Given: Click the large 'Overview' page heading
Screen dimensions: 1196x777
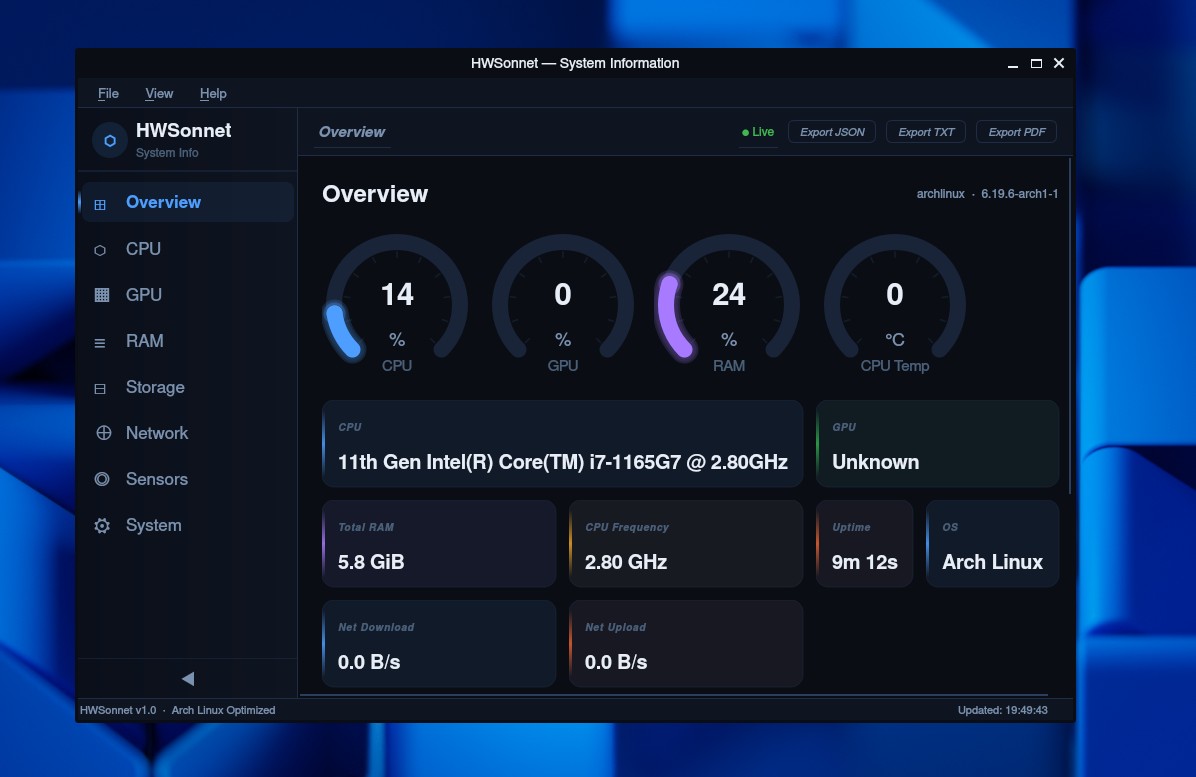Looking at the screenshot, I should pyautogui.click(x=375, y=194).
